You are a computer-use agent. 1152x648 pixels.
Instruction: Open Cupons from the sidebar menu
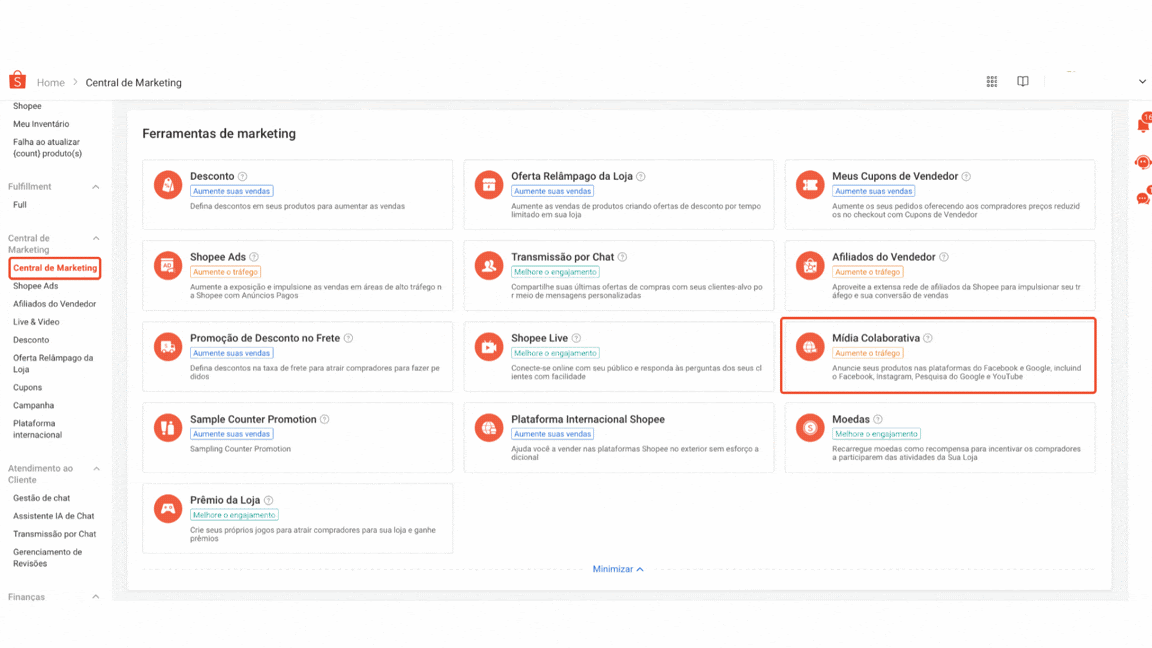(x=27, y=387)
